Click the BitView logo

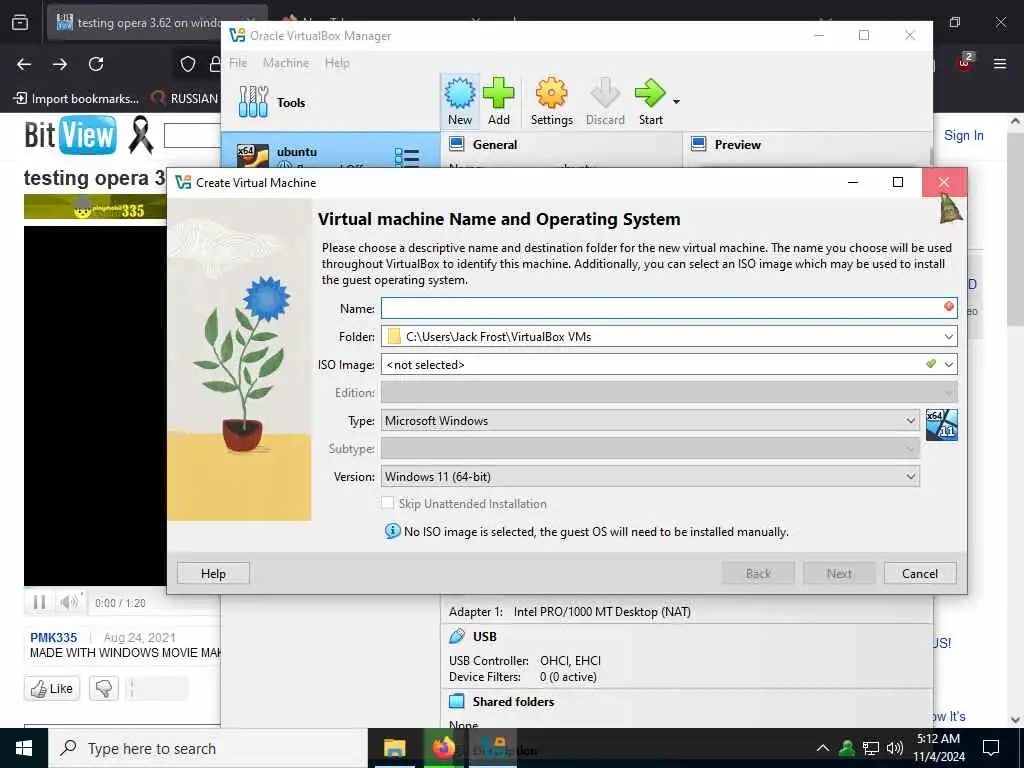(x=71, y=135)
